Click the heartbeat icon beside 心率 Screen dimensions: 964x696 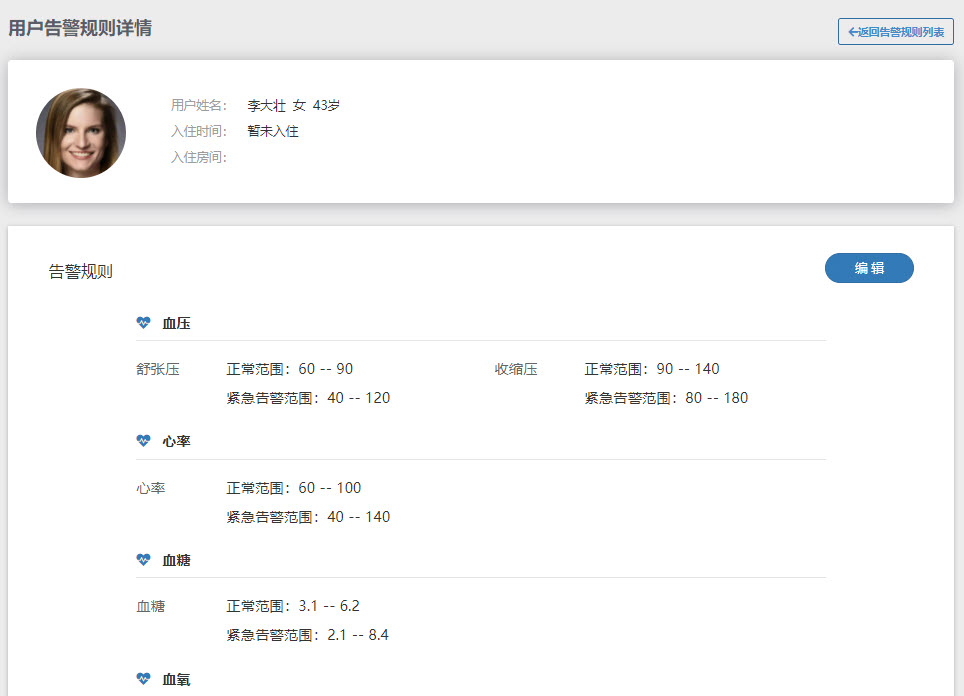[143, 441]
